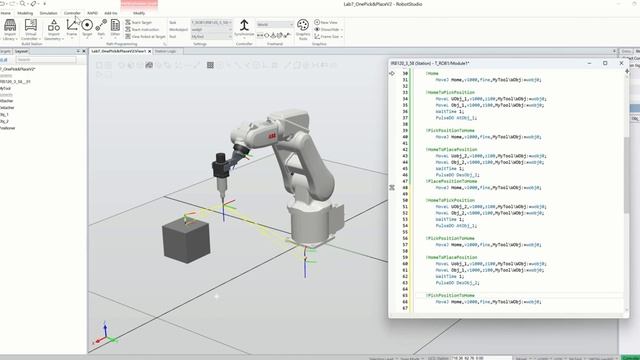Viewport: 640px width, 360px height.
Task: Click code line 31 MoveJ Home
Action: pos(488,80)
